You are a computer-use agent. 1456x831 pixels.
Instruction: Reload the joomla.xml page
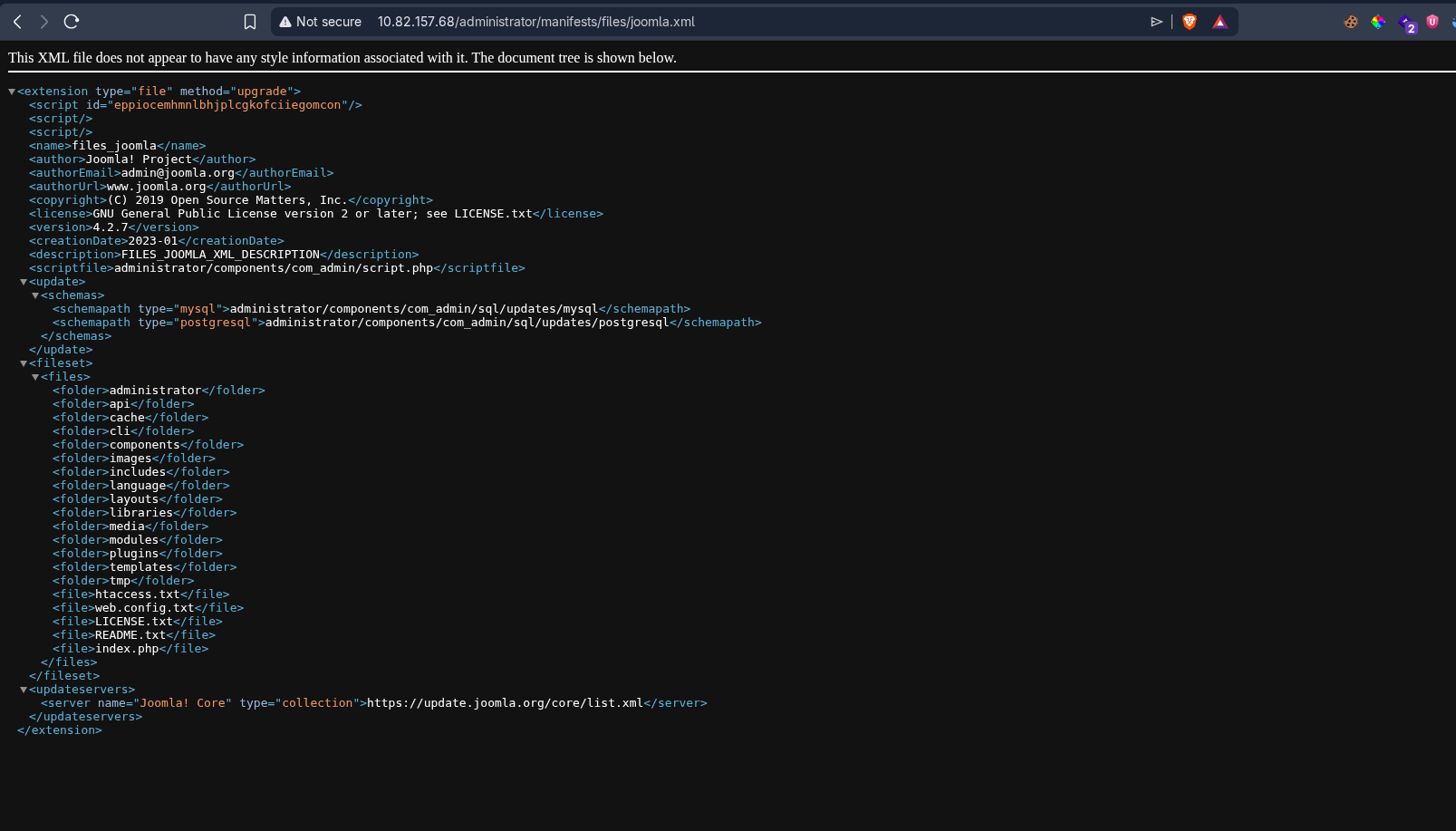tap(72, 22)
